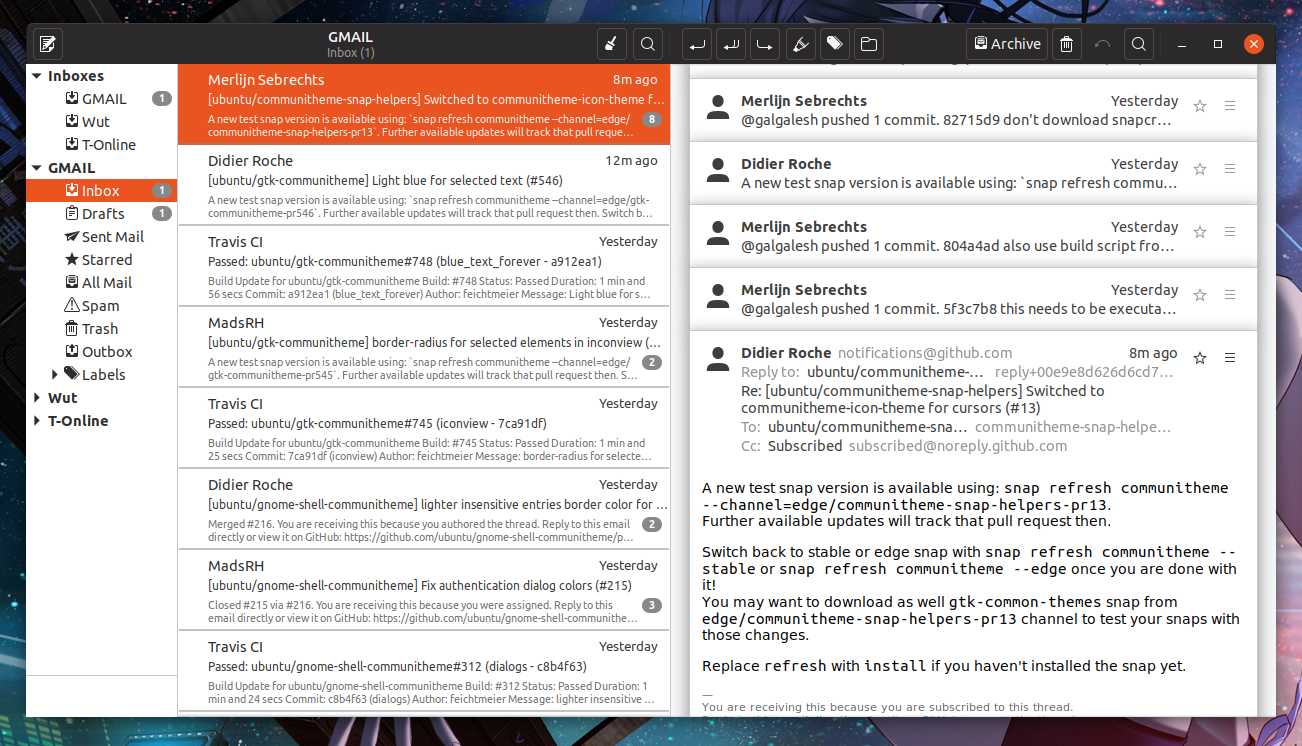Click the undo arrow icon
The width and height of the screenshot is (1302, 746).
pyautogui.click(x=1103, y=44)
